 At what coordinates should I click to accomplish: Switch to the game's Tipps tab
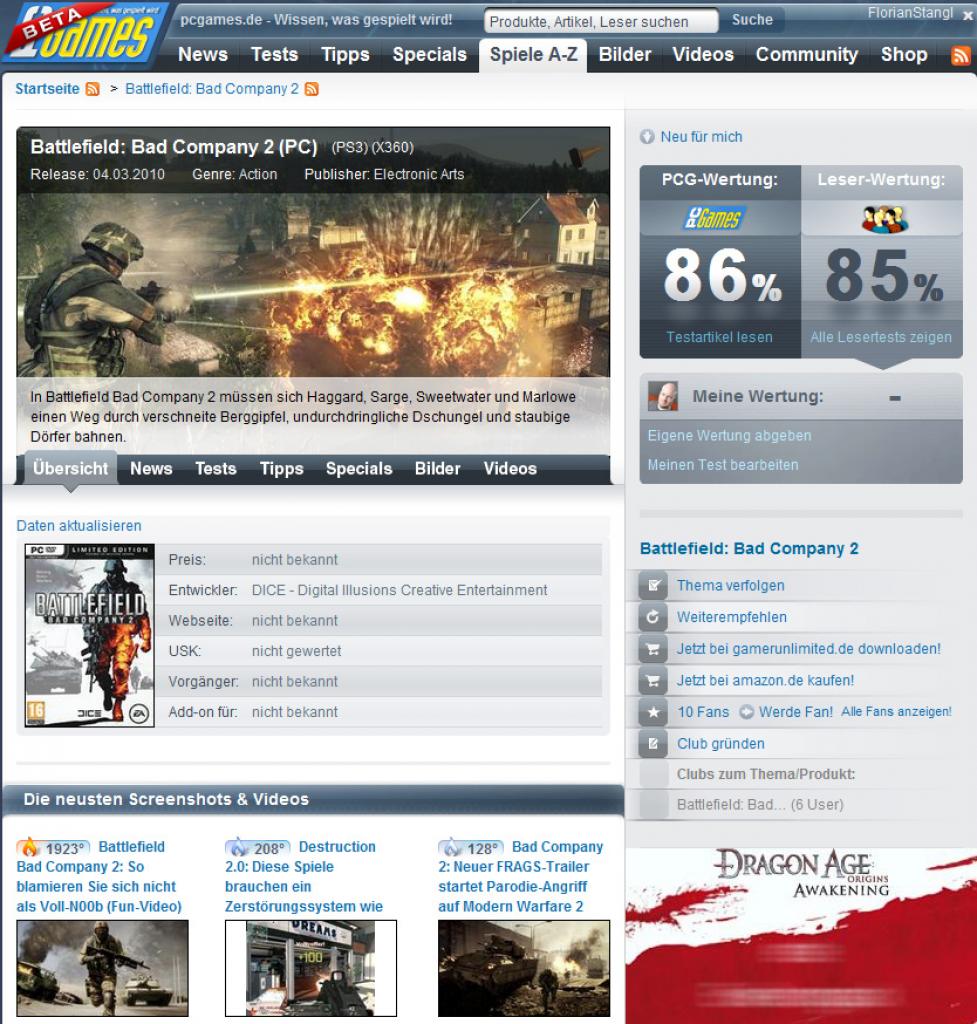pyautogui.click(x=281, y=469)
